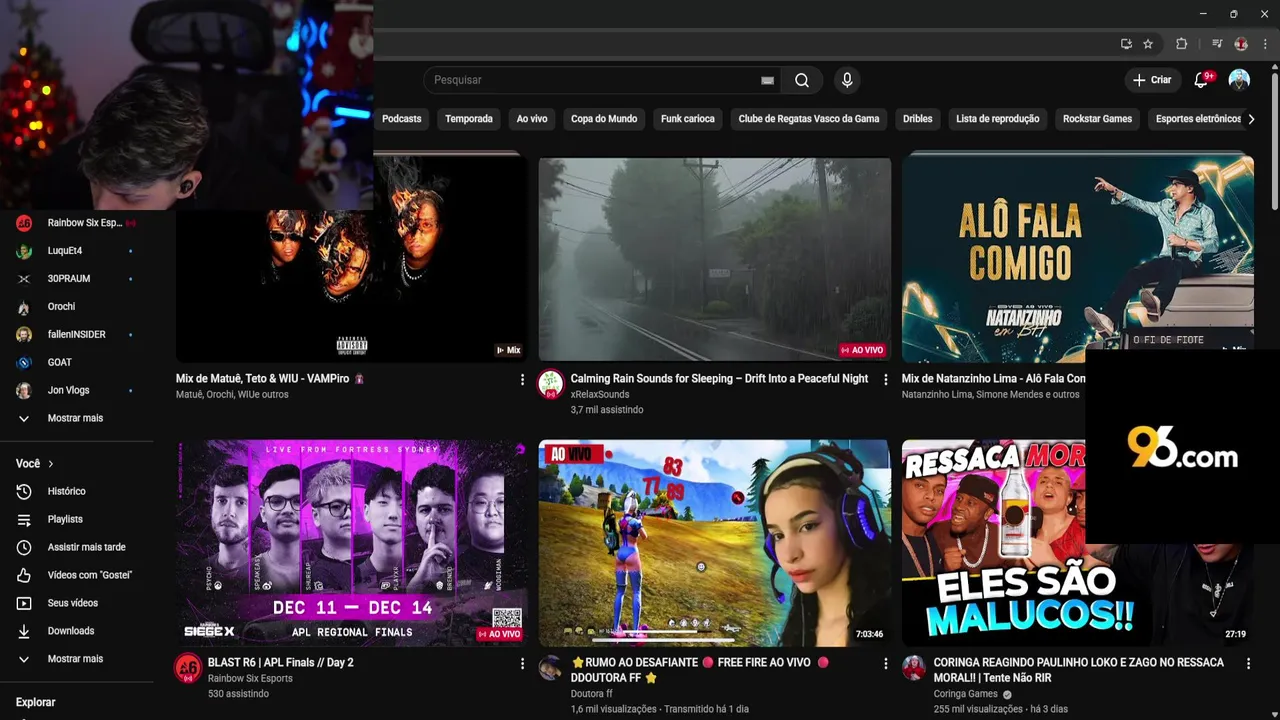Open Rainbow Six Esports subscription in sidebar
Viewport: 1280px width, 720px height.
(x=77, y=223)
